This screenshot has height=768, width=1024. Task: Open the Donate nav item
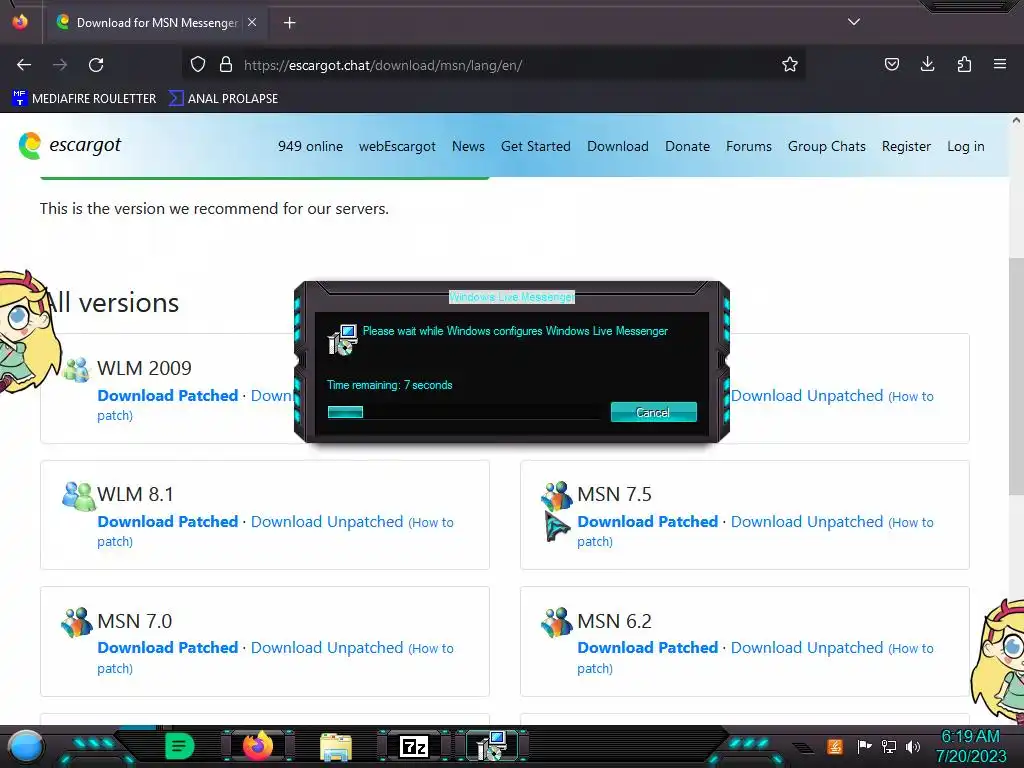click(687, 146)
